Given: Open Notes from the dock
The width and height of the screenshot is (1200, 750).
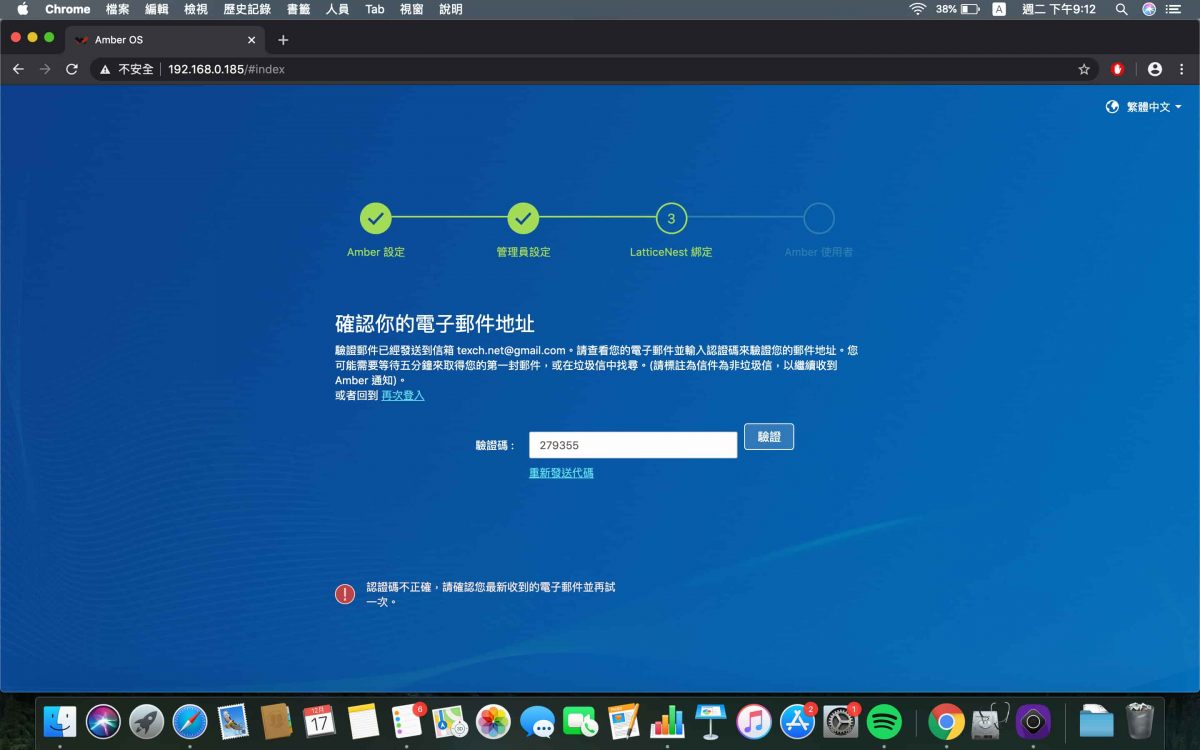Looking at the screenshot, I should 362,721.
